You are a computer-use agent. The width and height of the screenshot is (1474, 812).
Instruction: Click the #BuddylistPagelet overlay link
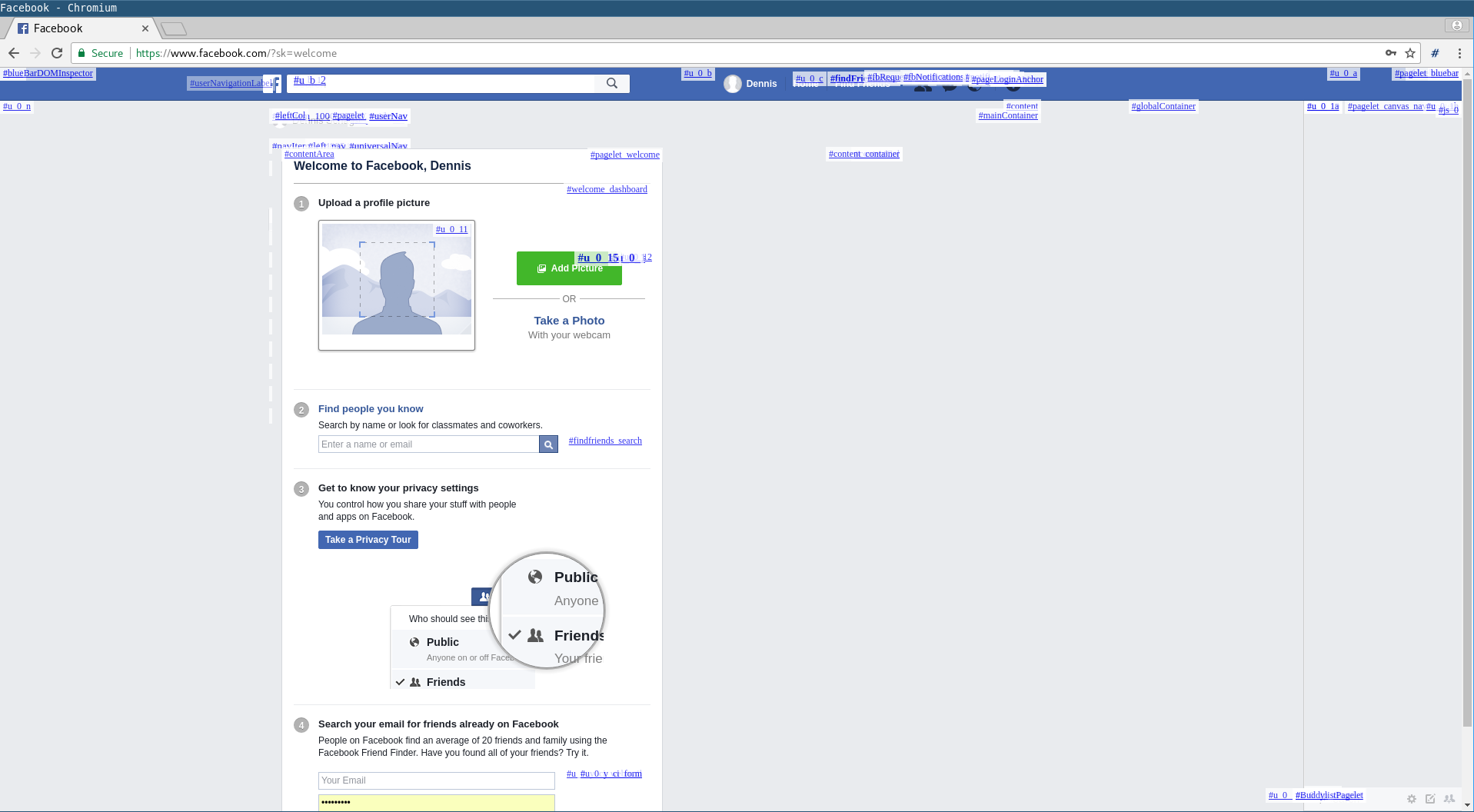(x=1329, y=795)
